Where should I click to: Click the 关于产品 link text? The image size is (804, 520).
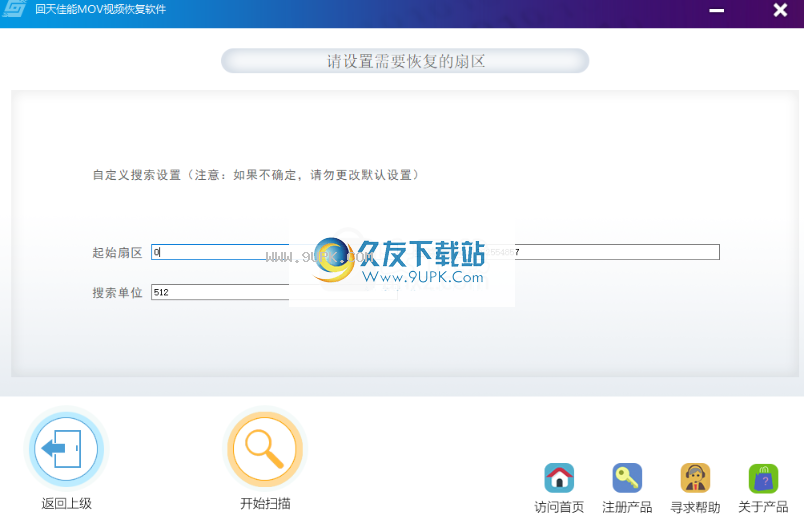pyautogui.click(x=763, y=507)
